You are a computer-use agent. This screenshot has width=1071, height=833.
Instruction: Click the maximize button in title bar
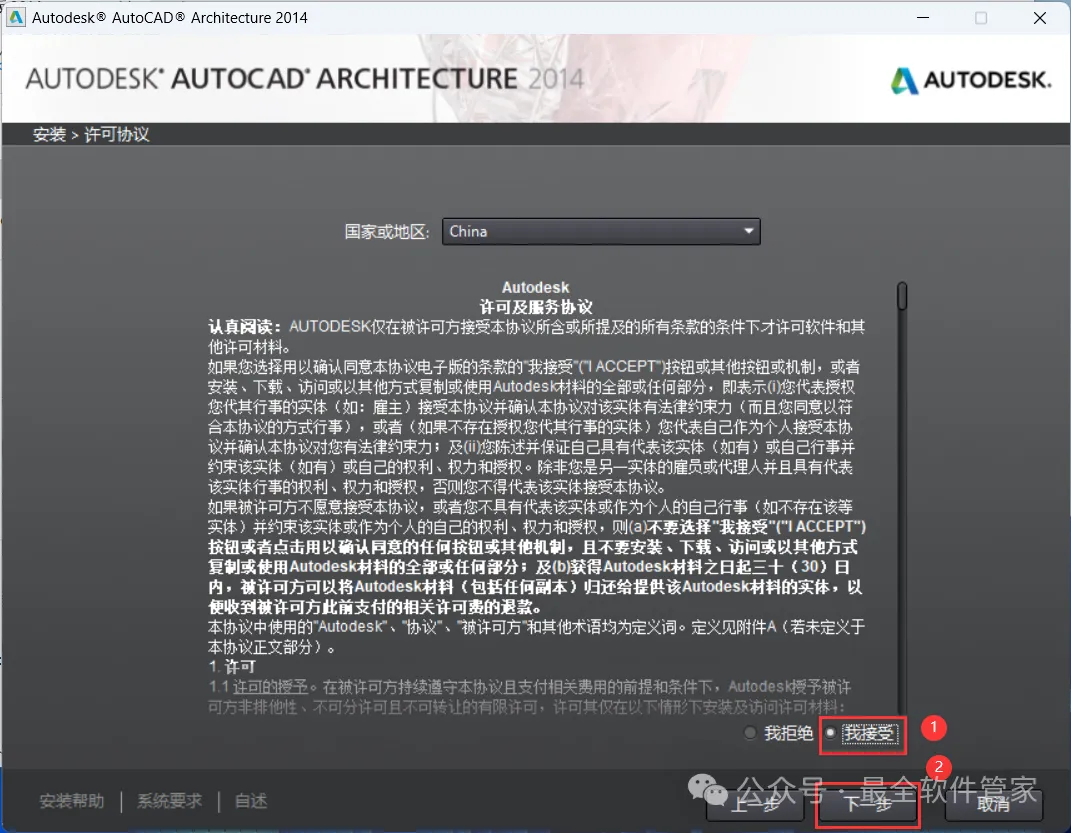click(x=981, y=18)
